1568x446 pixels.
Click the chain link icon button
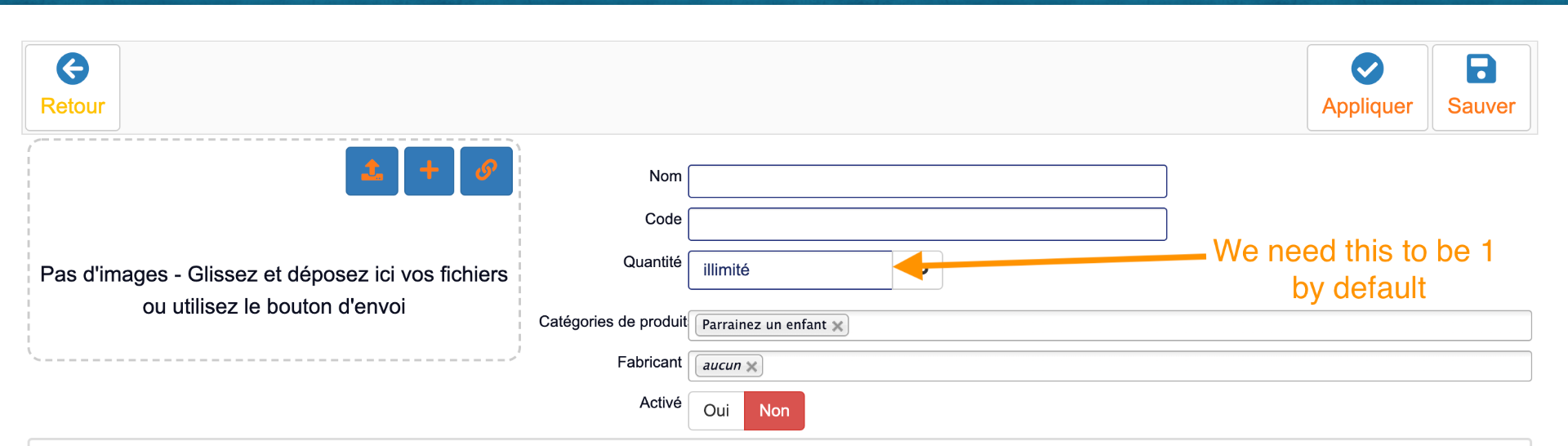[x=486, y=171]
